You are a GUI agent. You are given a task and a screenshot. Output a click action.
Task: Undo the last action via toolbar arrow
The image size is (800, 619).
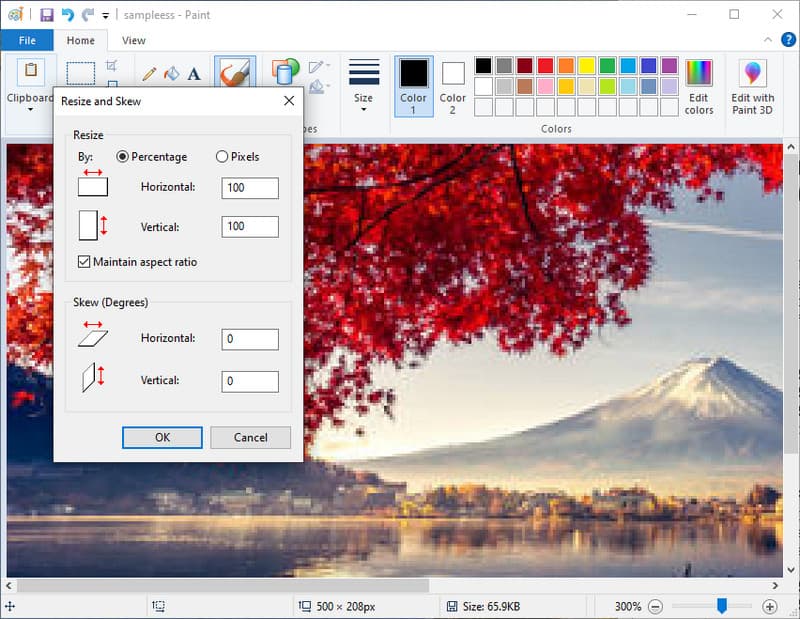click(x=67, y=15)
